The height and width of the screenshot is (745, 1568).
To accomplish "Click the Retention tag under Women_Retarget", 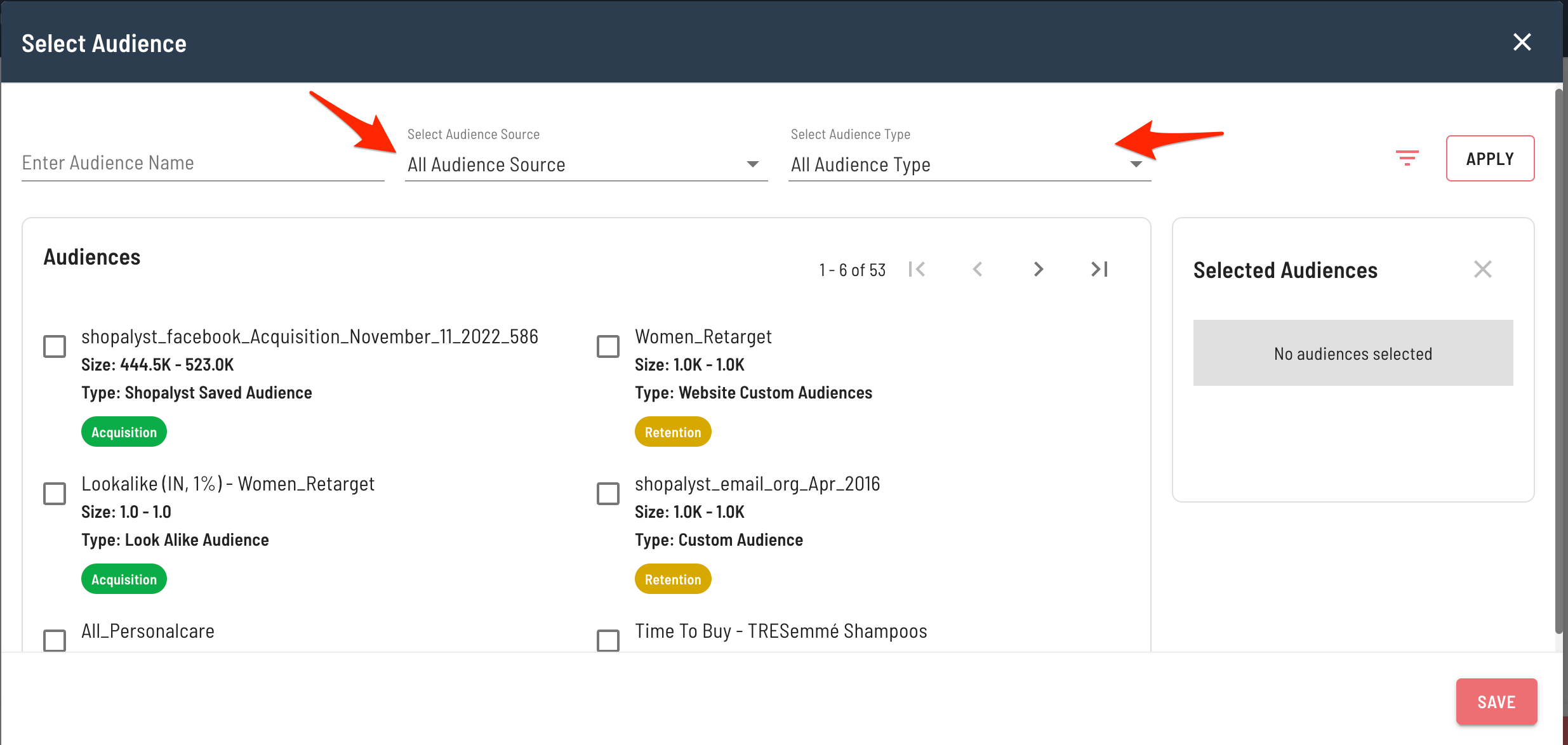I will 672,432.
